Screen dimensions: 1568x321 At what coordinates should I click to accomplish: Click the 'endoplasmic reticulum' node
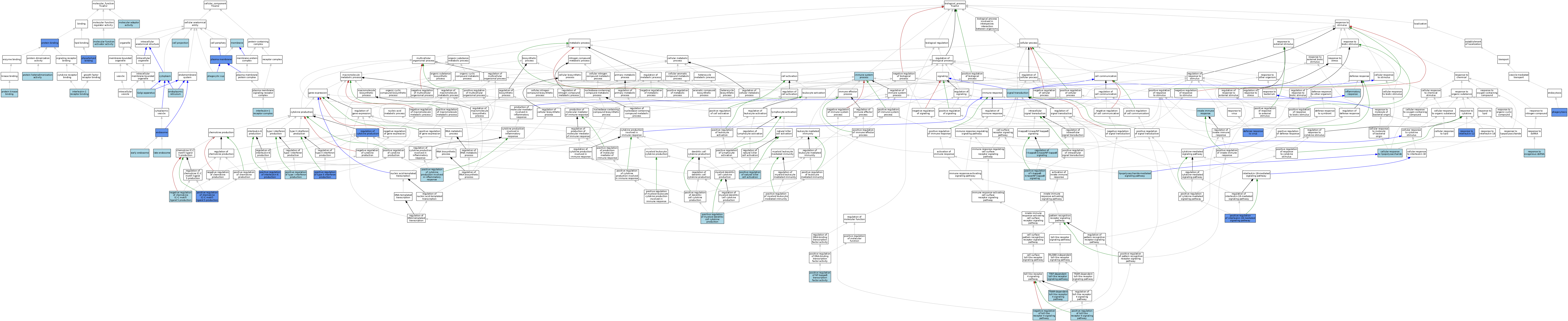[175, 93]
